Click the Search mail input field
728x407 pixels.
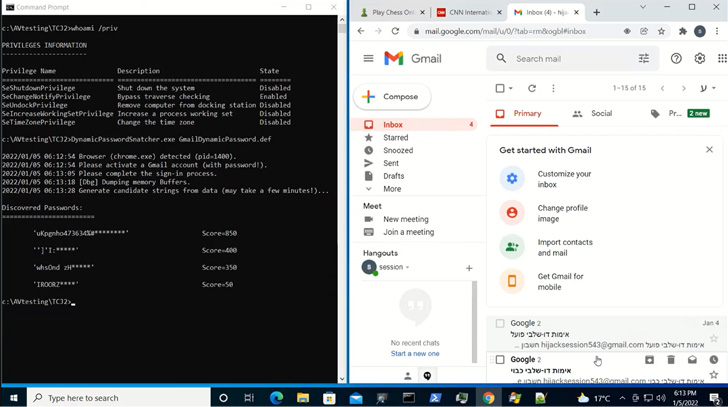point(573,58)
